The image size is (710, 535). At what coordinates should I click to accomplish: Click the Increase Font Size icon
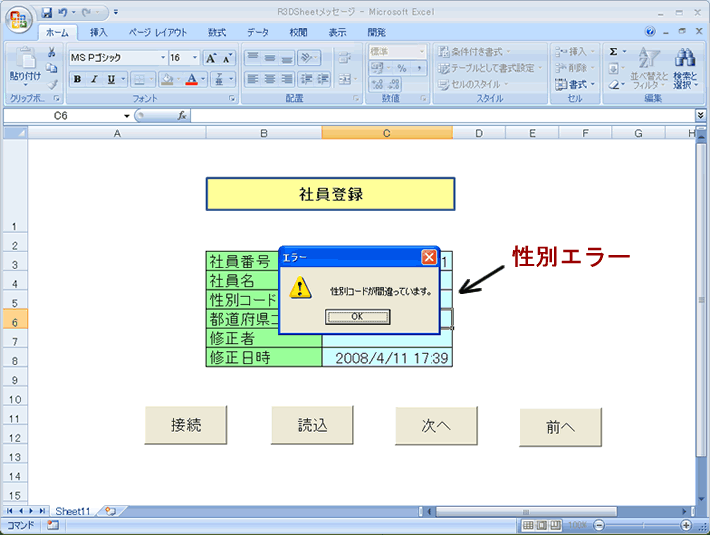[211, 58]
